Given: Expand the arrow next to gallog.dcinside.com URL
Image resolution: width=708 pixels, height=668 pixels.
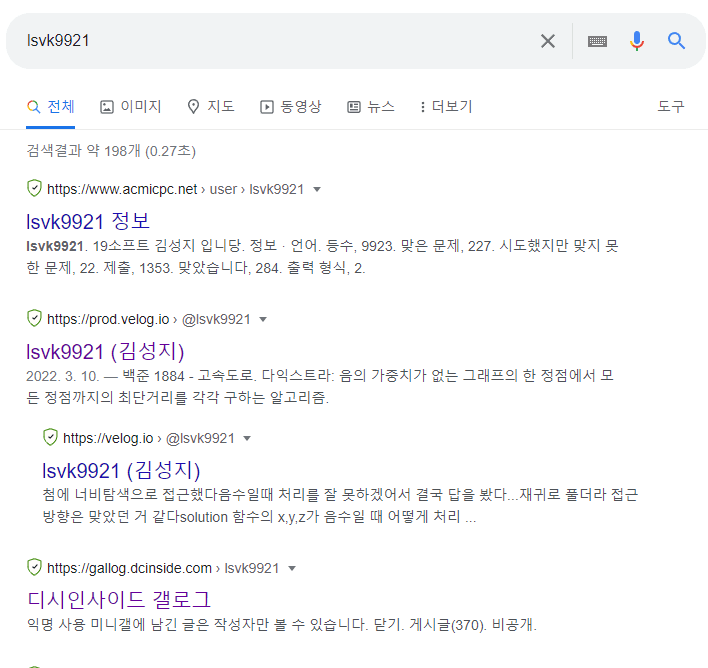Looking at the screenshot, I should click(x=292, y=568).
